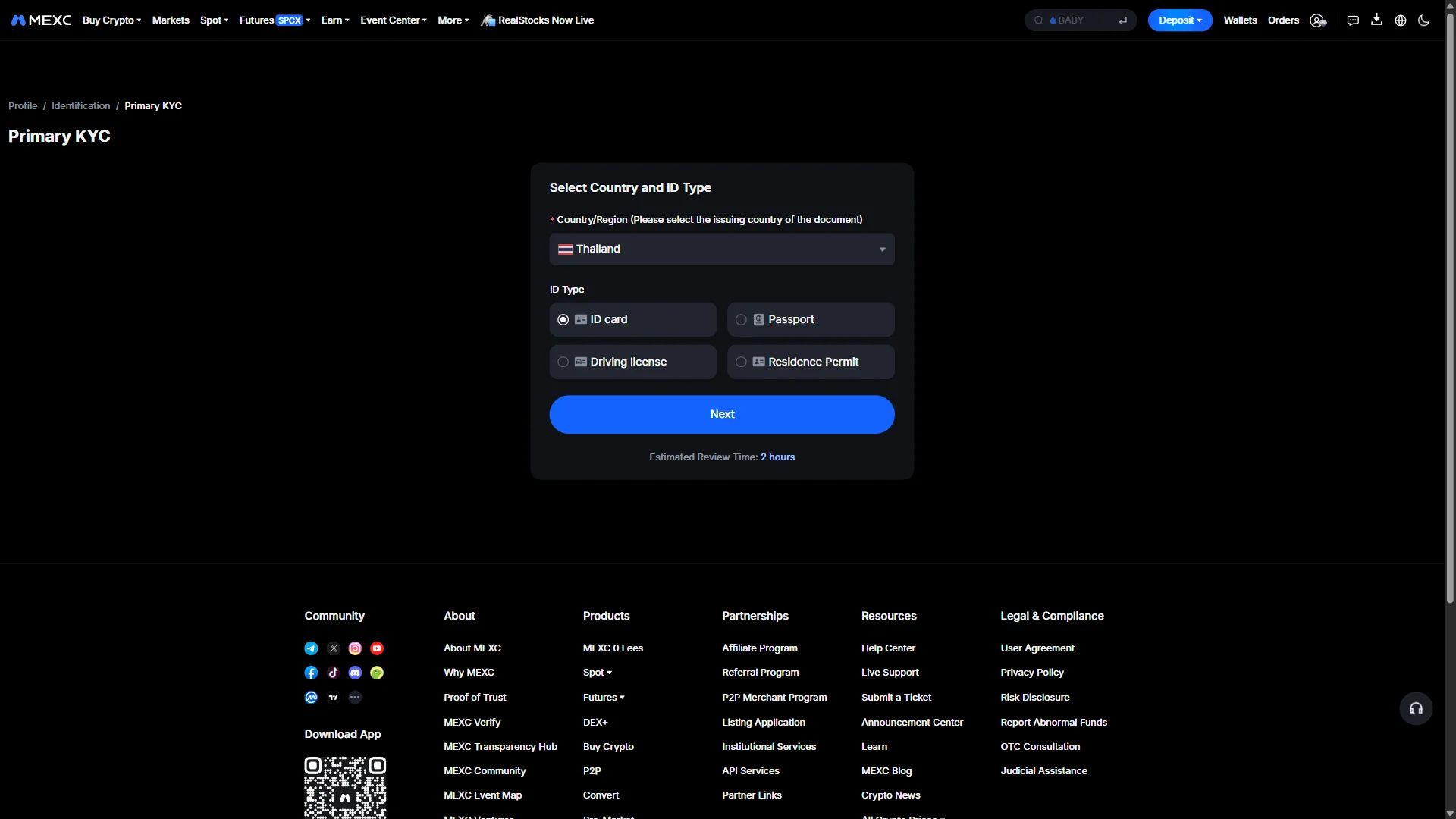Screen dimensions: 1456x819
Task: Open the Deposit dropdown button
Action: coord(1180,20)
